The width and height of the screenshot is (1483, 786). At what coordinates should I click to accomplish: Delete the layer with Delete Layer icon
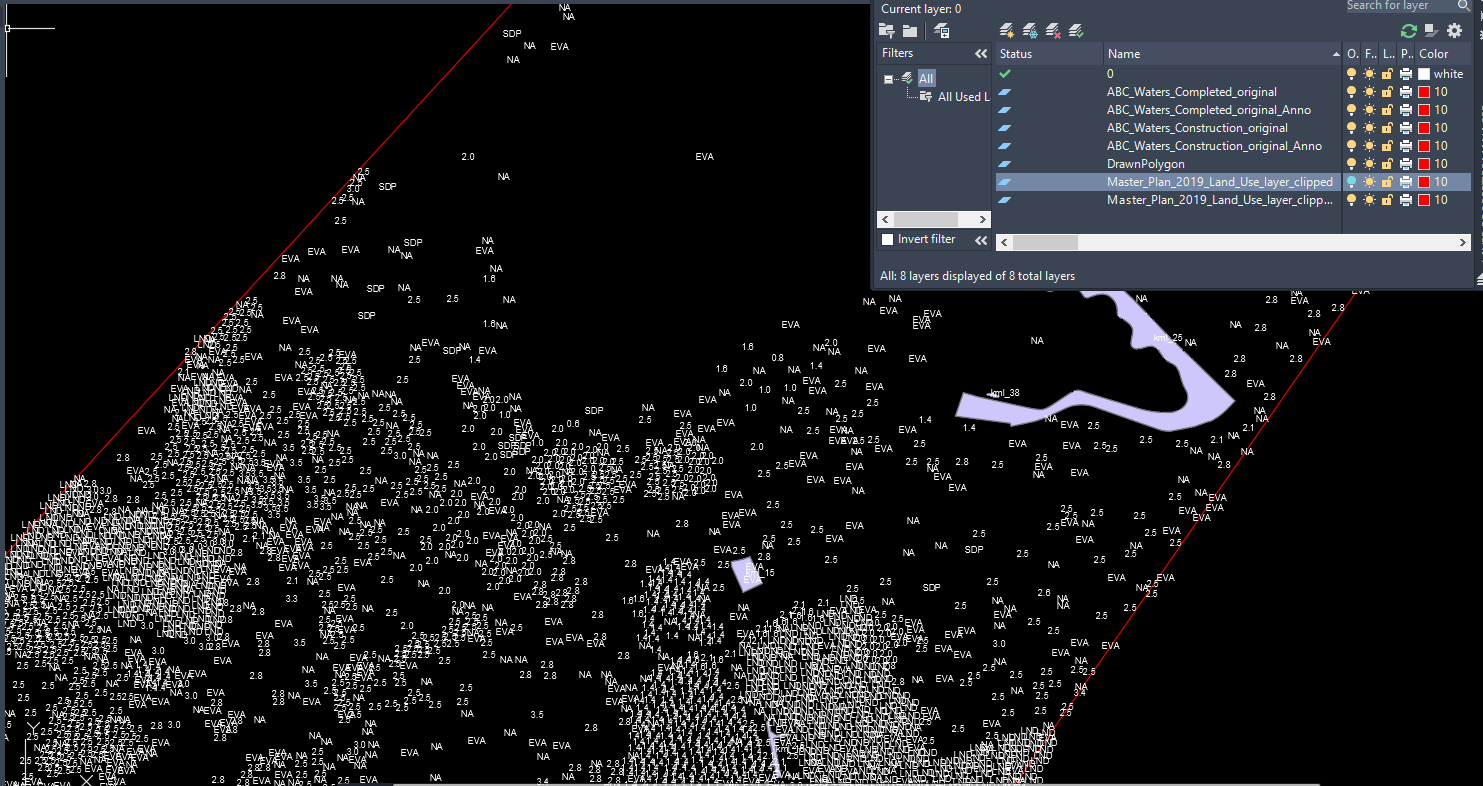point(1053,31)
